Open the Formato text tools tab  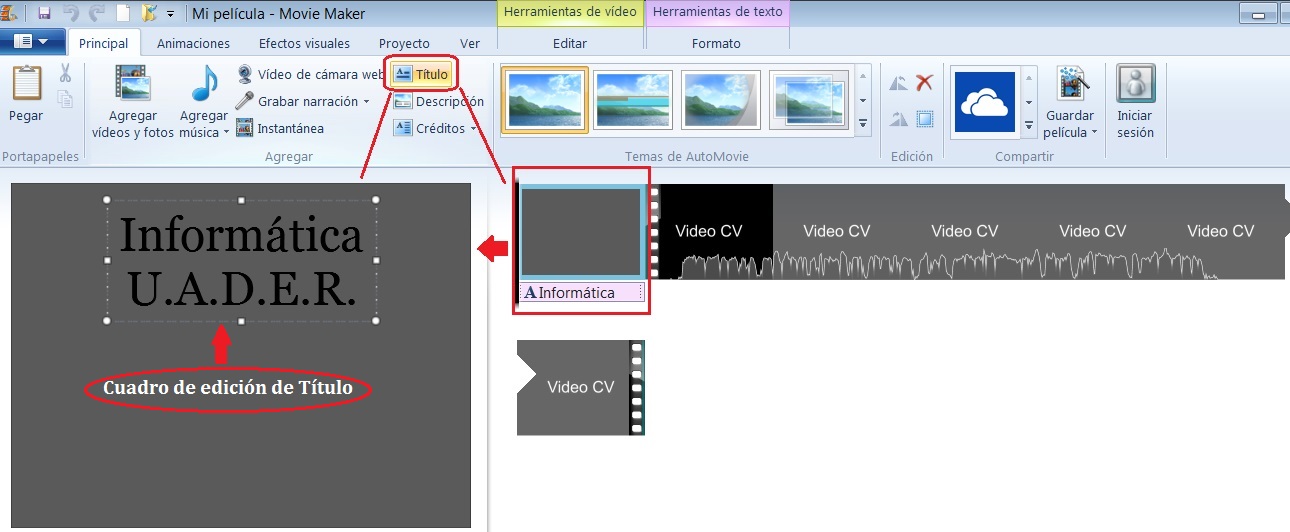click(717, 43)
